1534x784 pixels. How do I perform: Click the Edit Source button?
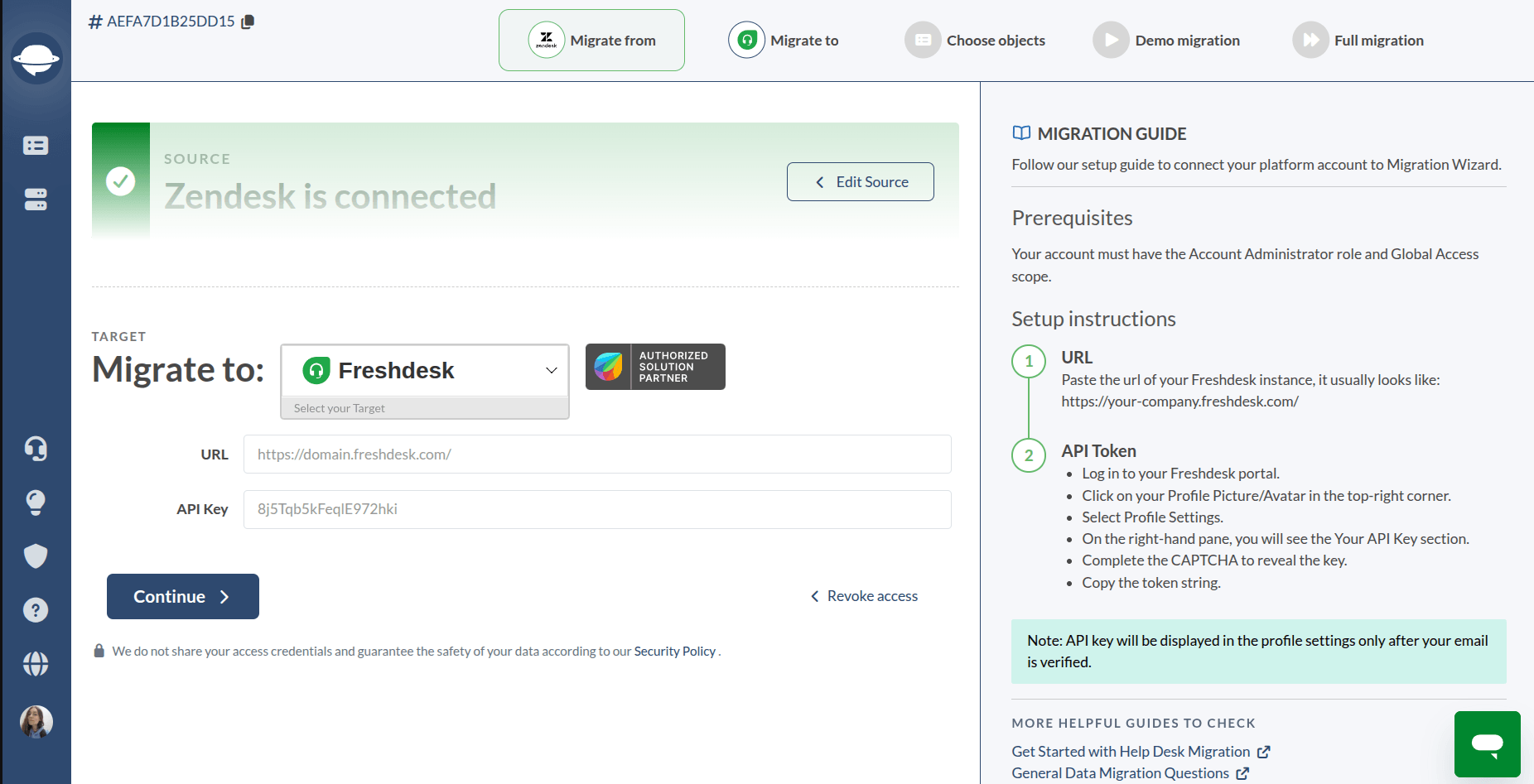pyautogui.click(x=860, y=181)
